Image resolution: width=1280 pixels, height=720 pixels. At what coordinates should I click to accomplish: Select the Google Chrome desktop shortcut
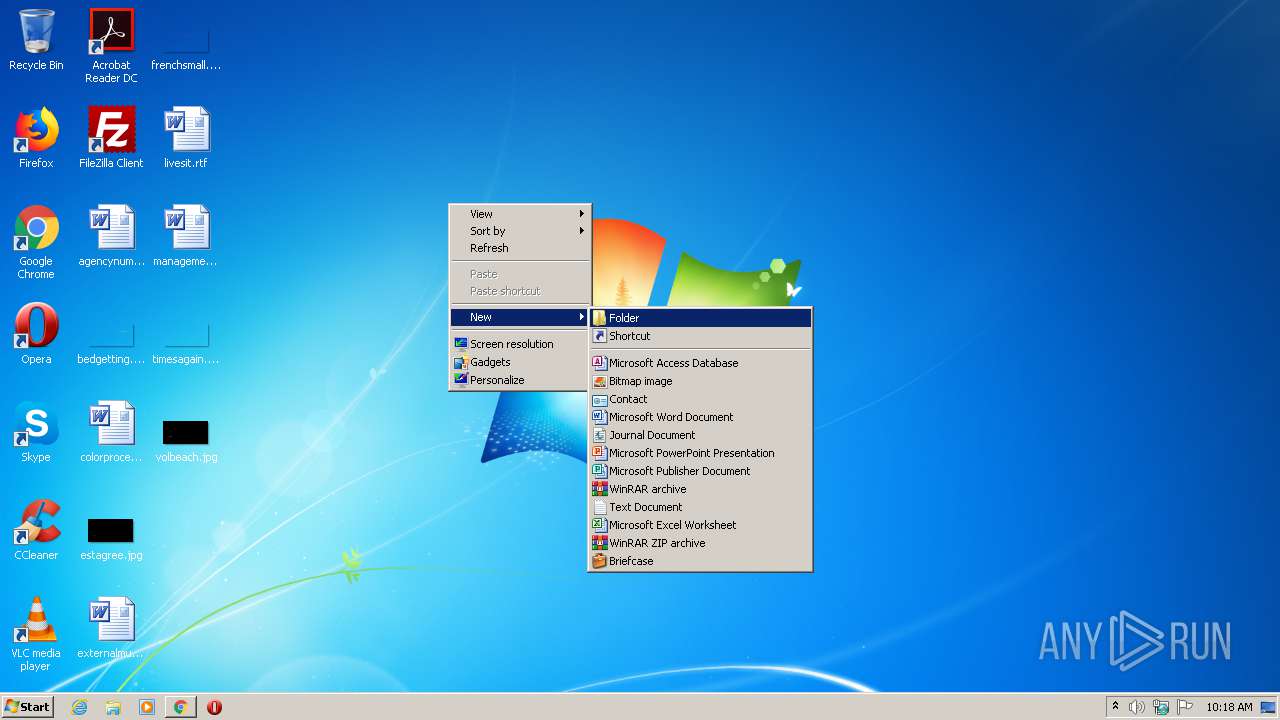(36, 242)
